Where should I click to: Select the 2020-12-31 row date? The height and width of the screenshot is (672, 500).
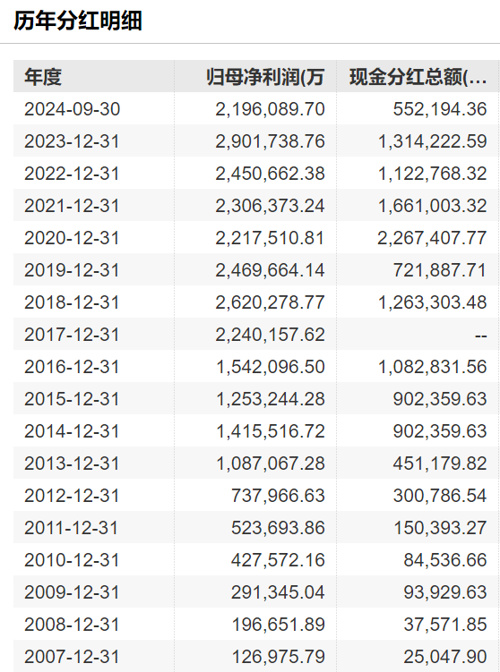click(x=72, y=238)
